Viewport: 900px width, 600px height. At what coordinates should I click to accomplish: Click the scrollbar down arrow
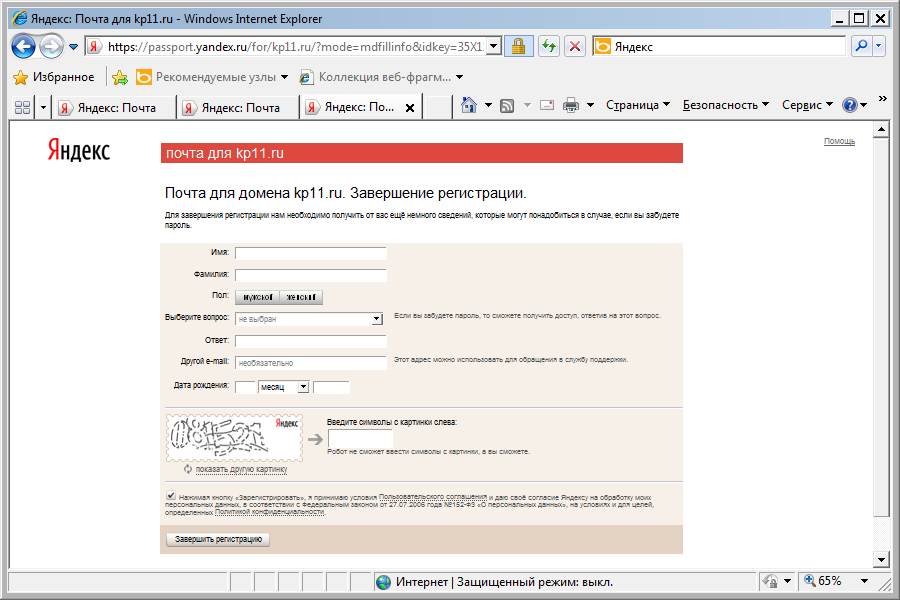[x=881, y=559]
